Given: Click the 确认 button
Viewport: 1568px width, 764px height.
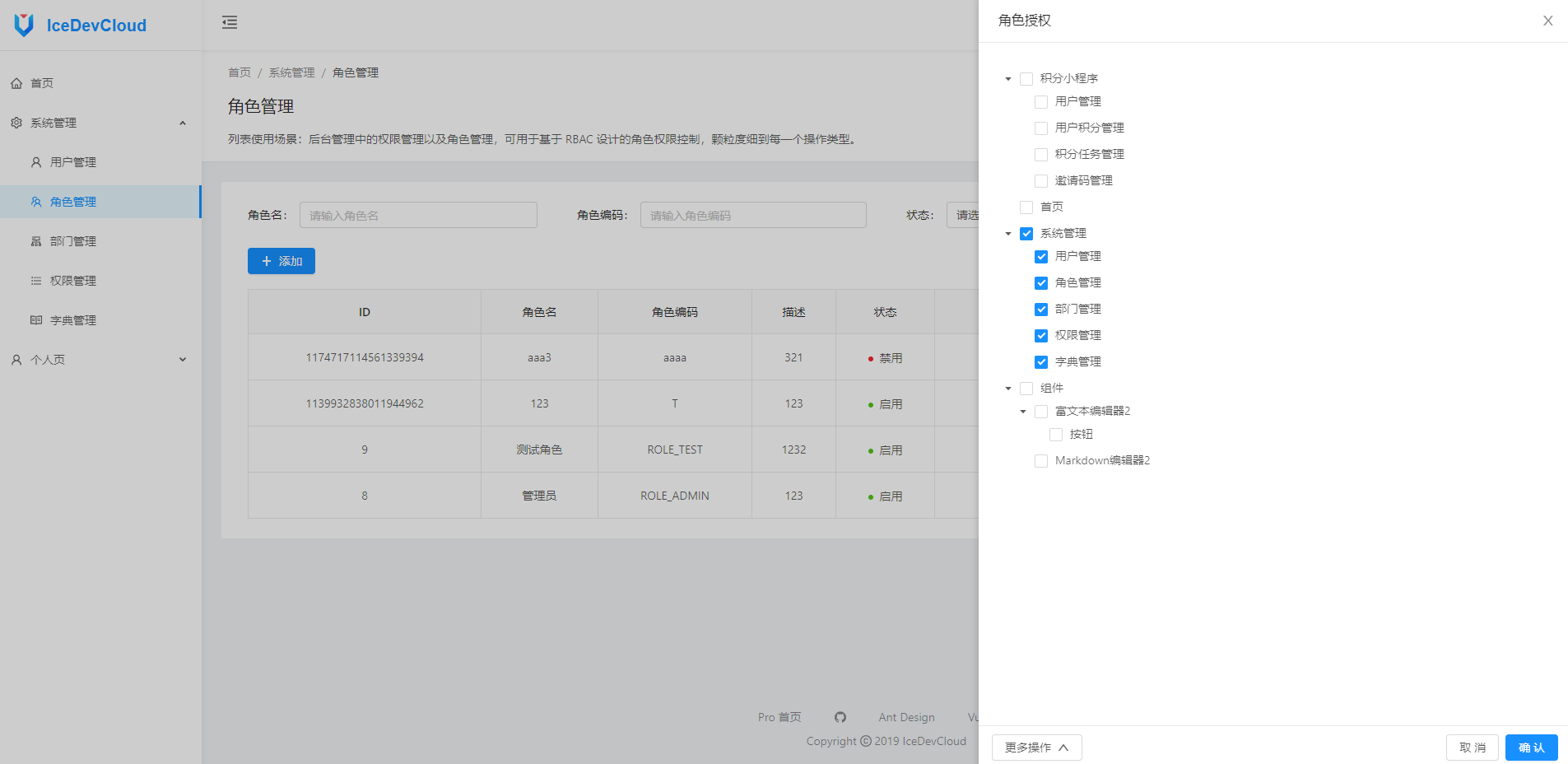Looking at the screenshot, I should click(x=1531, y=748).
